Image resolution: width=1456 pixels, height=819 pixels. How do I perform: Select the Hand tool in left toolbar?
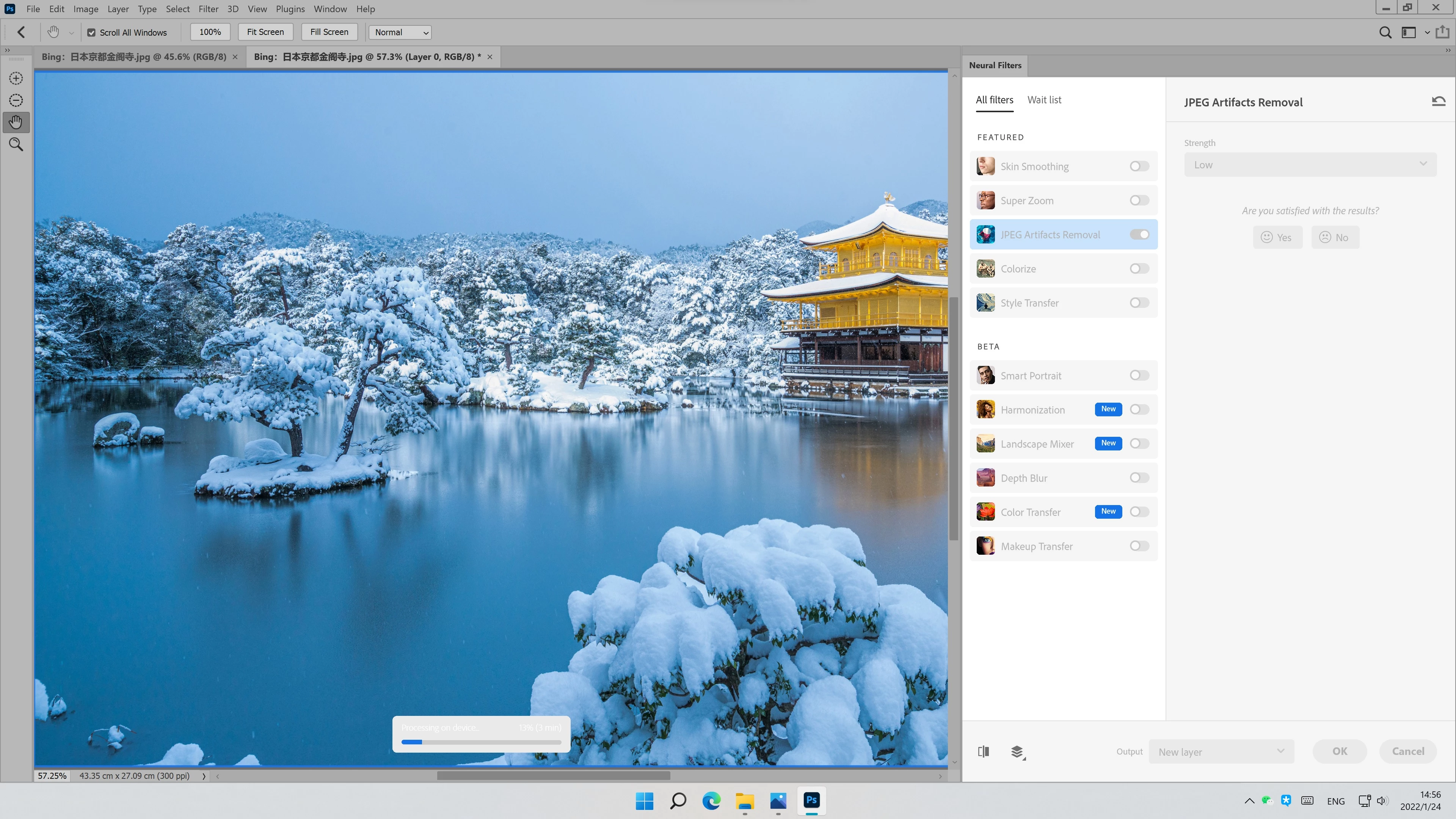click(x=16, y=122)
